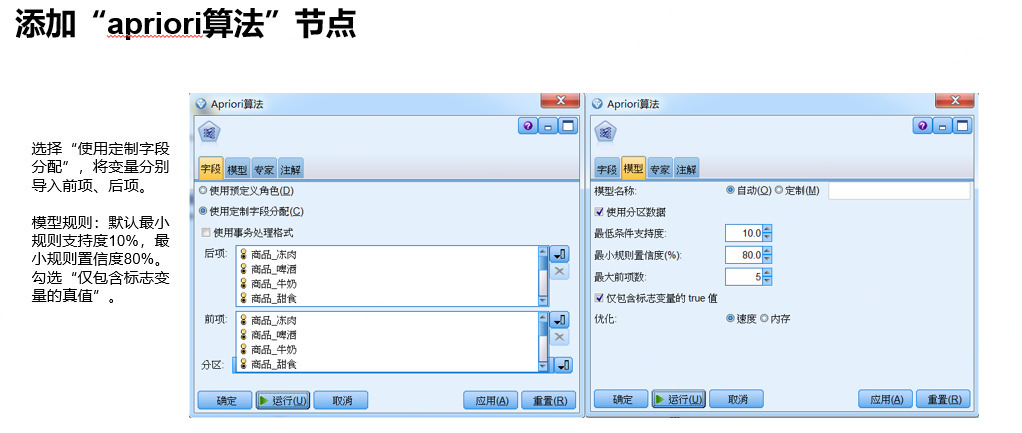Click the Apriori node pentagon icon in model dialog
This screenshot has height=433, width=1022.
[606, 132]
